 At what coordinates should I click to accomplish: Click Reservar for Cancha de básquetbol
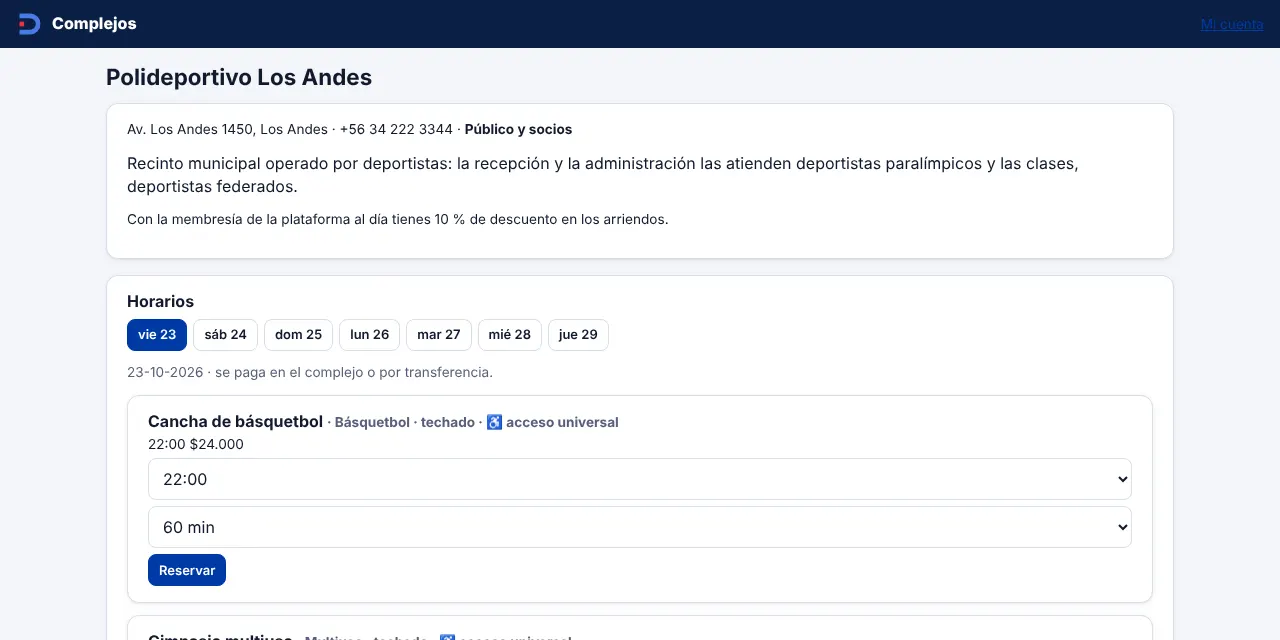tap(187, 570)
